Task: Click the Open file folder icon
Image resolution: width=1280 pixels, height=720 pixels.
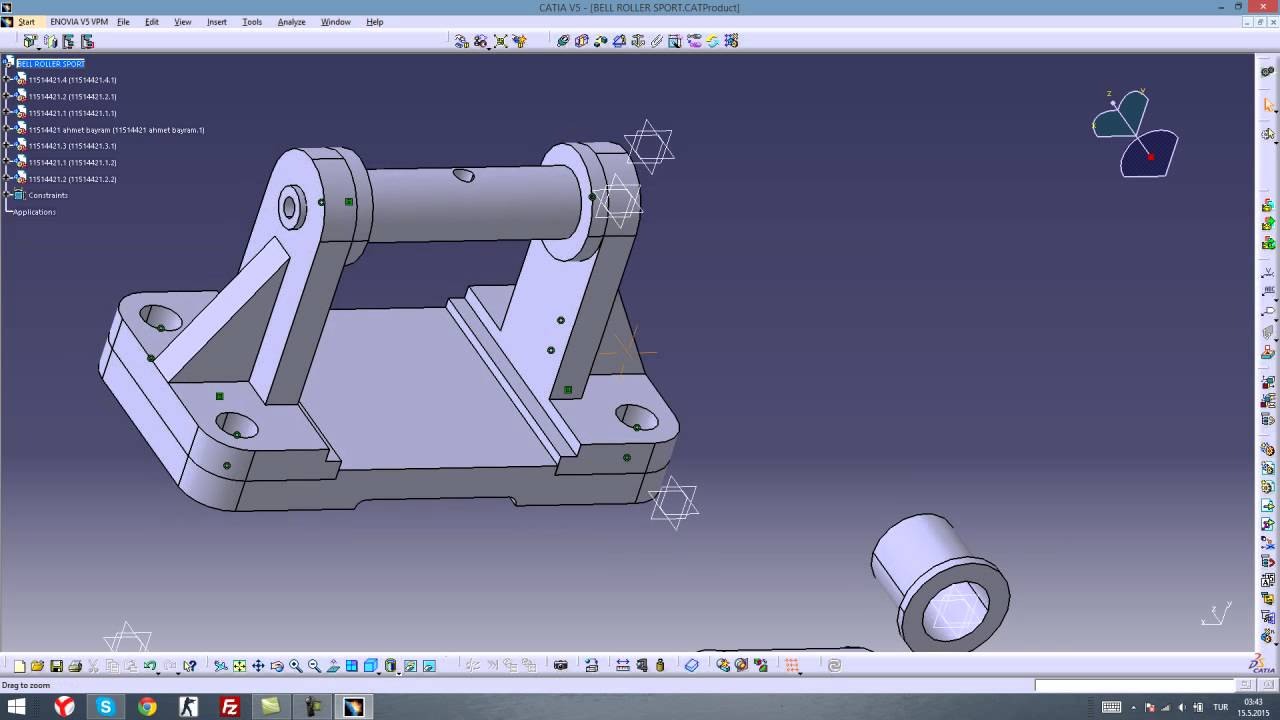Action: [37, 666]
